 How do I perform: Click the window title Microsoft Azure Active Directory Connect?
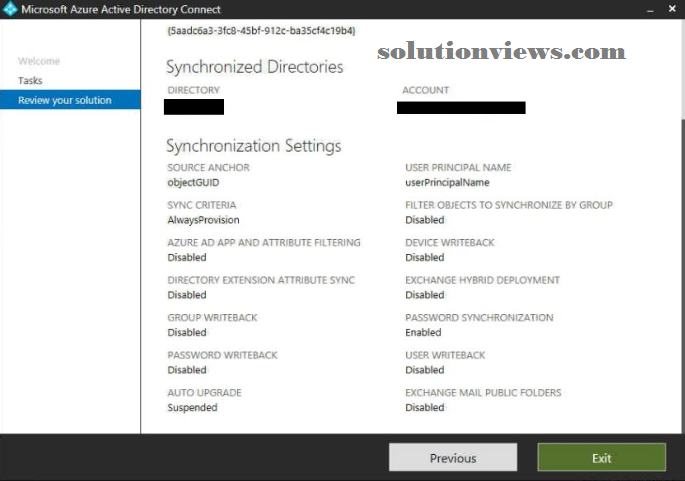121,9
